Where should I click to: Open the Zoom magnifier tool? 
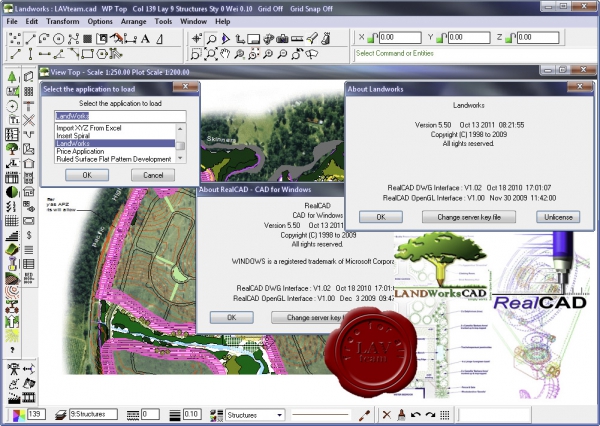tap(211, 38)
